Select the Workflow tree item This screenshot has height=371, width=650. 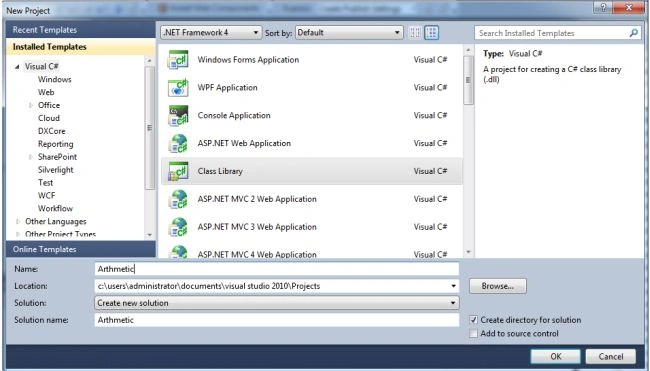coord(55,209)
